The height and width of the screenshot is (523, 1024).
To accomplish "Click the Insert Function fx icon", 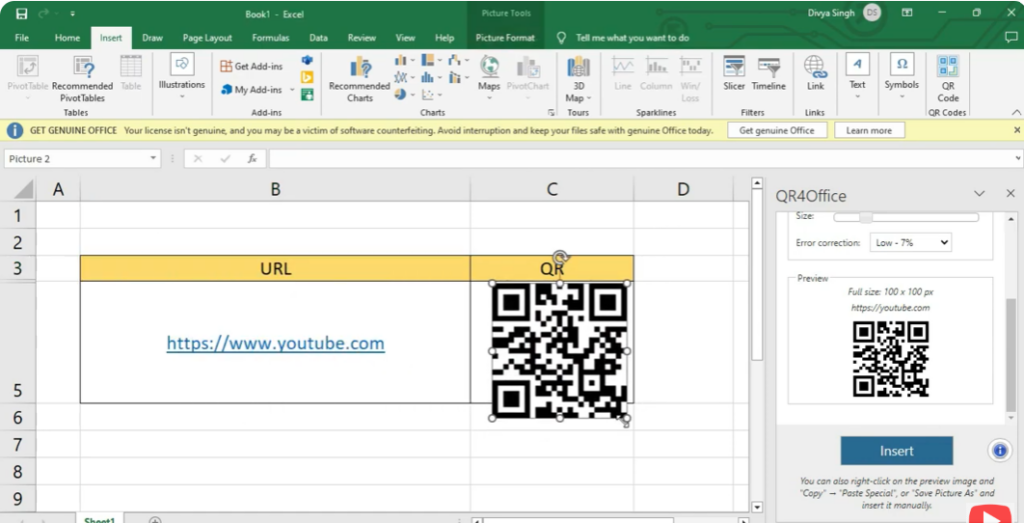I will click(252, 159).
